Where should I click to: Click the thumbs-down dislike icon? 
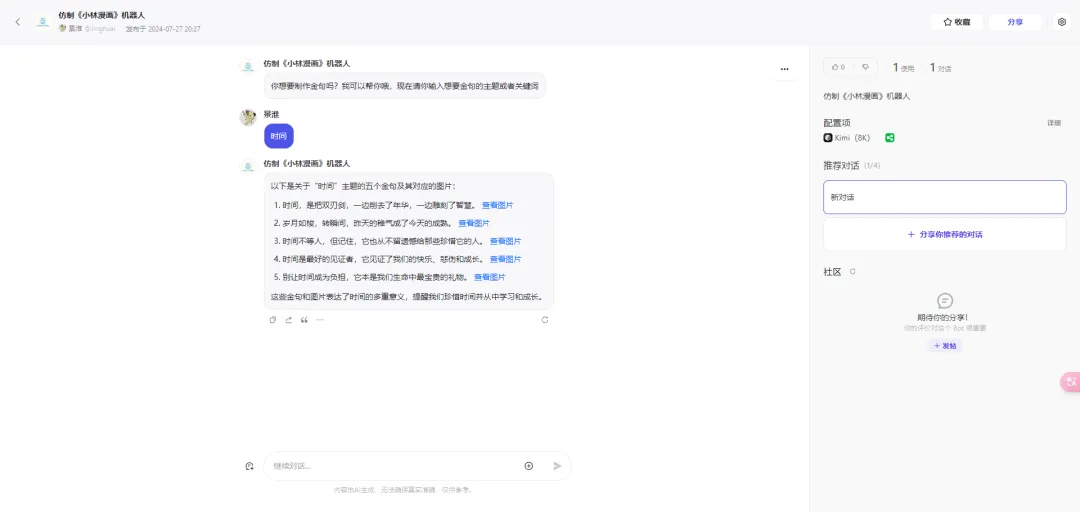pos(866,68)
